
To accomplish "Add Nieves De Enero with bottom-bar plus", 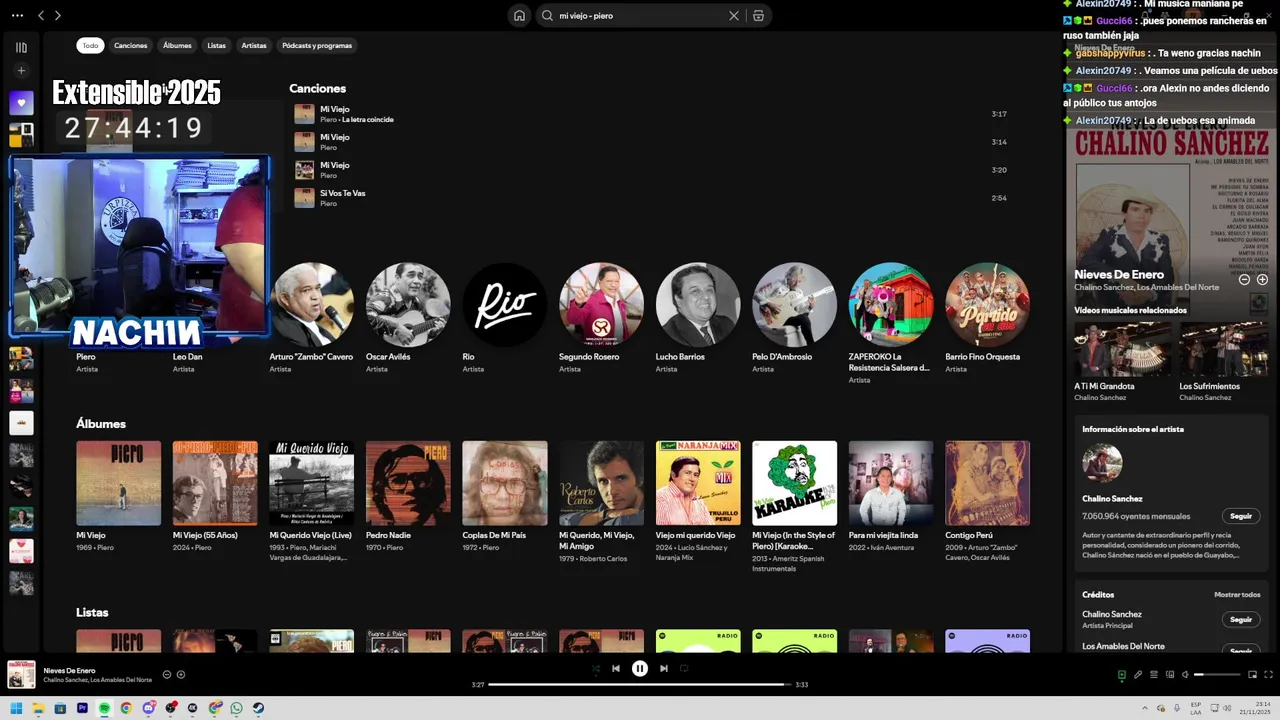I will (181, 674).
